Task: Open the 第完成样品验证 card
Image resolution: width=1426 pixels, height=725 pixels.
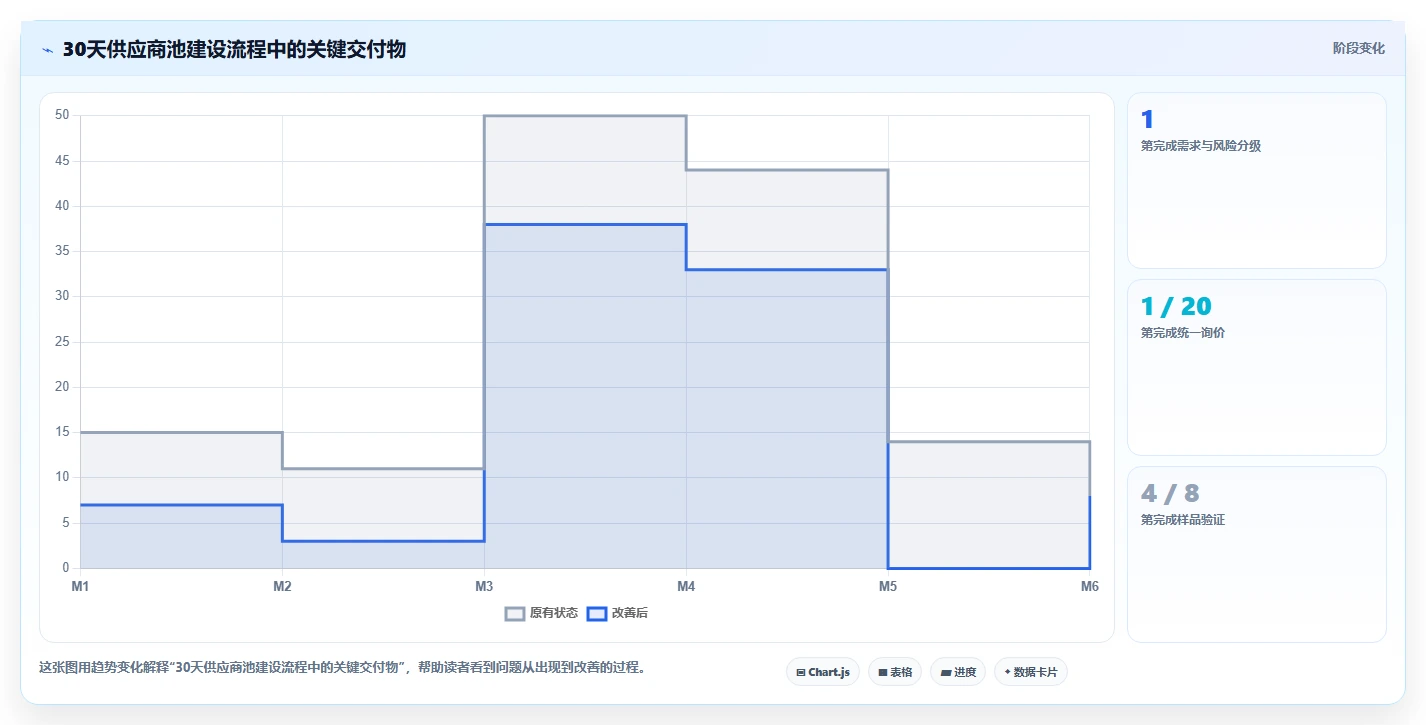Action: 1257,554
